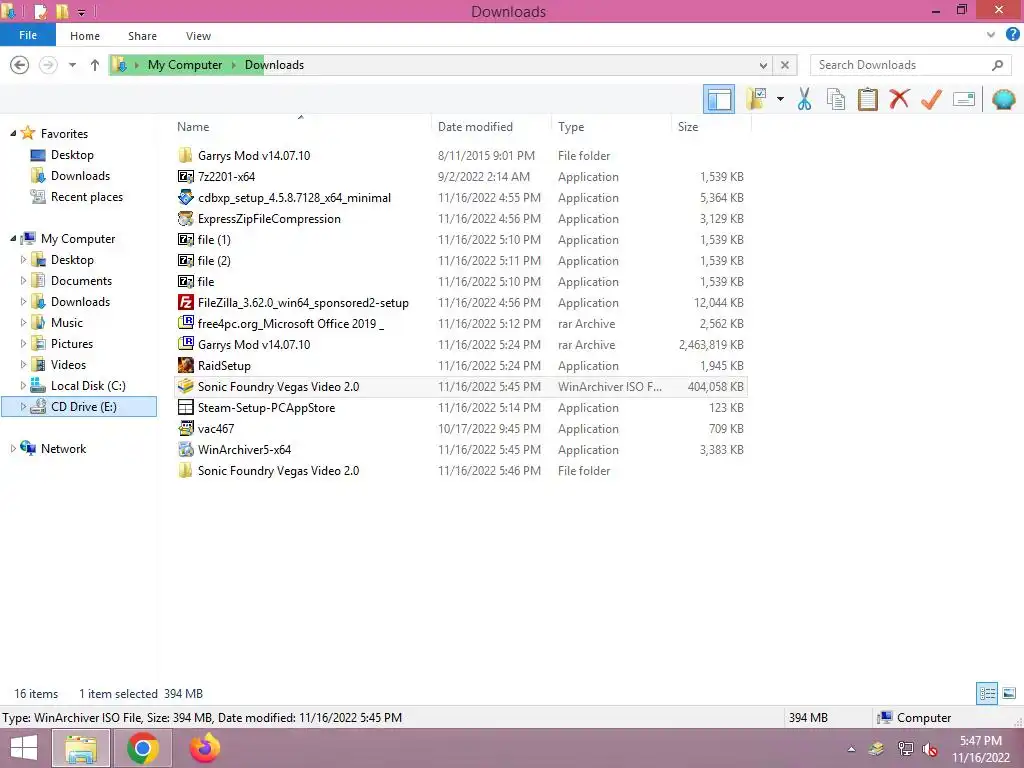This screenshot has width=1024, height=768.
Task: Open the recent locations dropdown arrow
Action: tap(72, 65)
